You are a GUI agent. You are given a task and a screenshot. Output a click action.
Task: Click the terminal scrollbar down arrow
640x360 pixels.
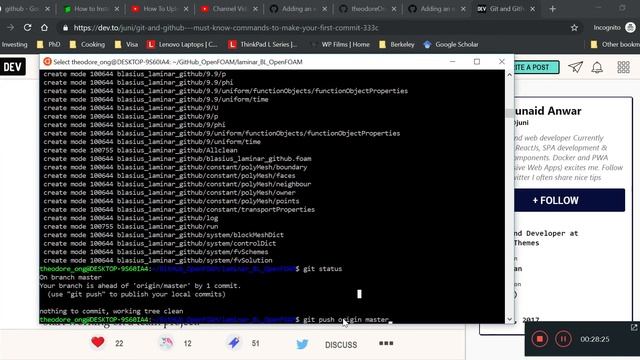click(509, 319)
